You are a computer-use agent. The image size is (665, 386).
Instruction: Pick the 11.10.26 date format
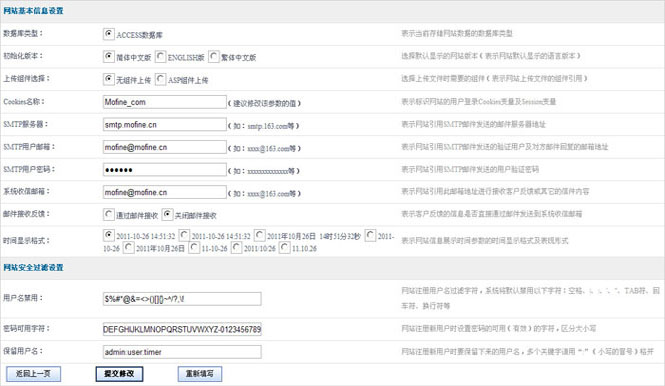(285, 247)
